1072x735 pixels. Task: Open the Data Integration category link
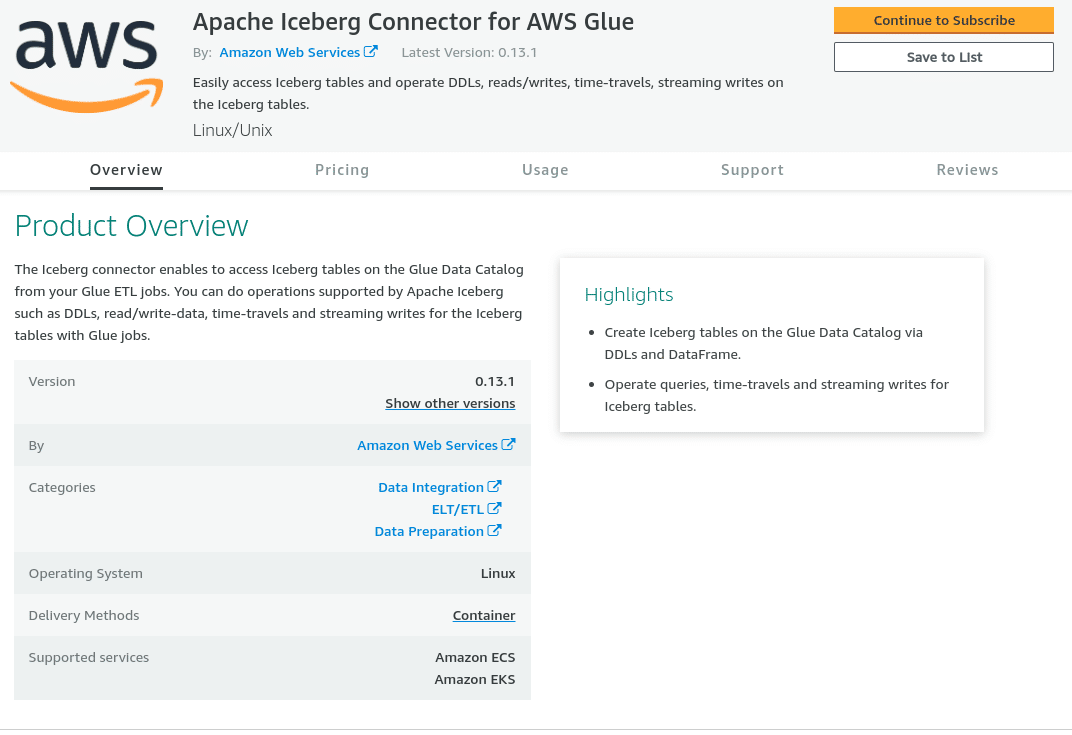431,487
